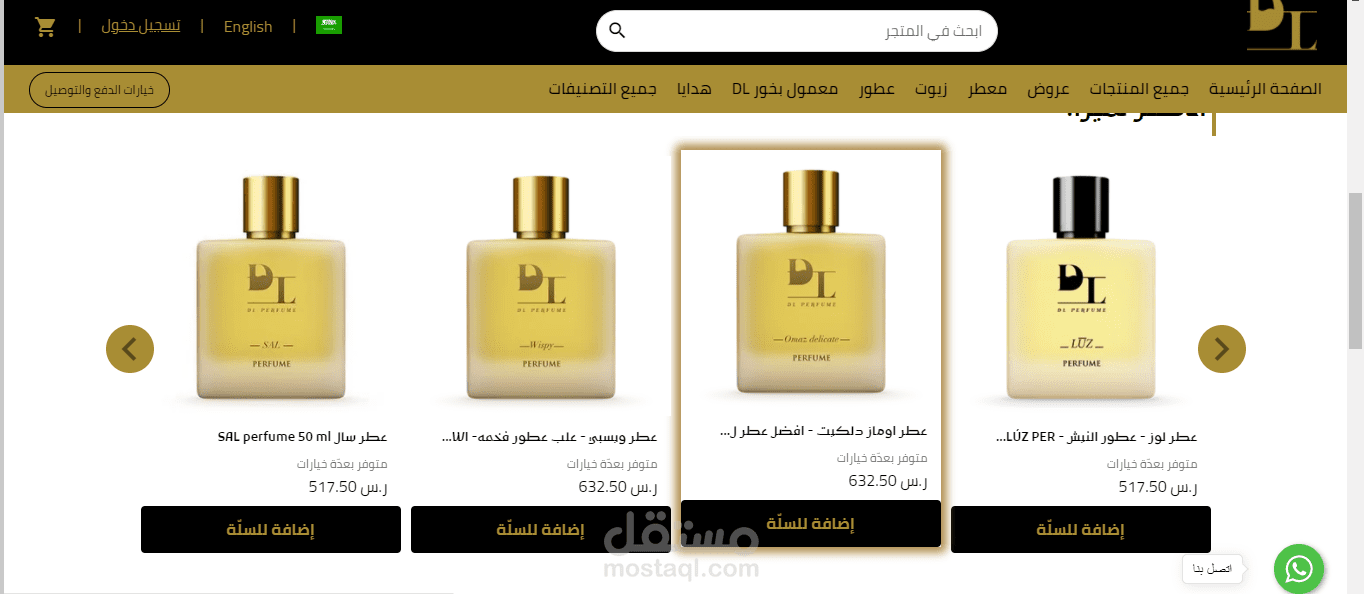Add SAL perfume 50 ml to cart
This screenshot has height=594, width=1364.
[271, 529]
